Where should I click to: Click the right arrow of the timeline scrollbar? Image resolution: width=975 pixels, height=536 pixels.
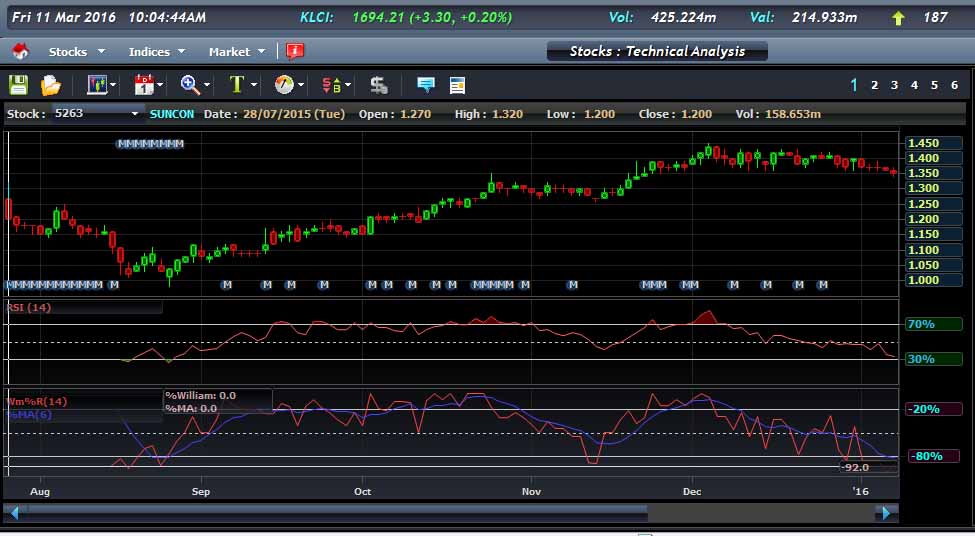(886, 513)
